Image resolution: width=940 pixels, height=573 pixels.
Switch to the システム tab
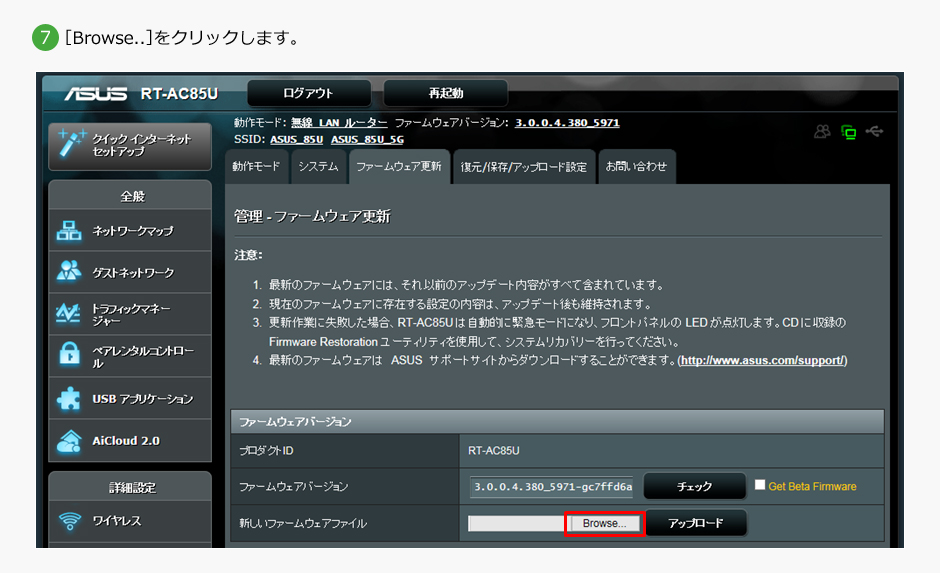(x=318, y=167)
